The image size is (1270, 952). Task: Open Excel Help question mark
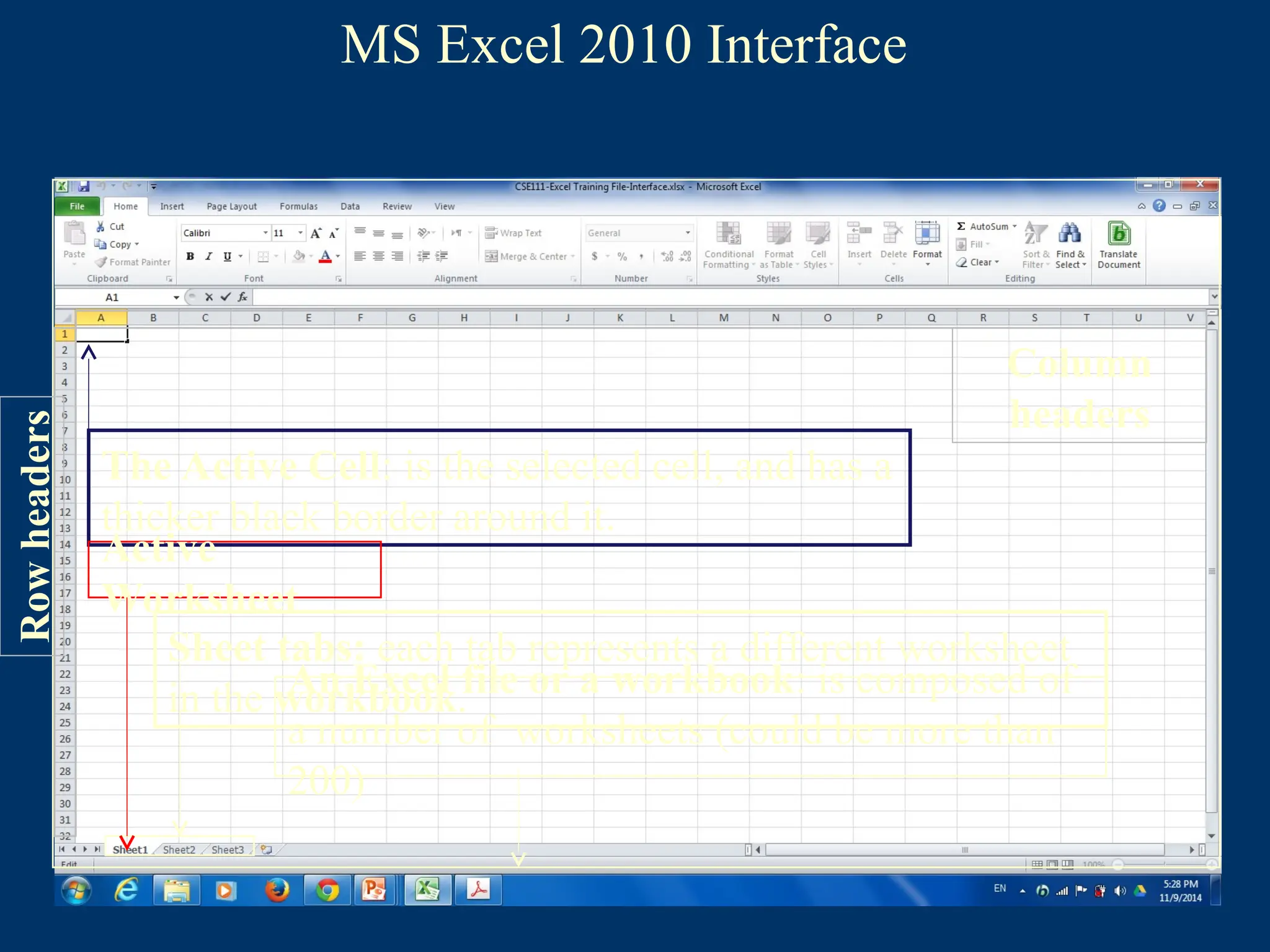(x=1159, y=206)
